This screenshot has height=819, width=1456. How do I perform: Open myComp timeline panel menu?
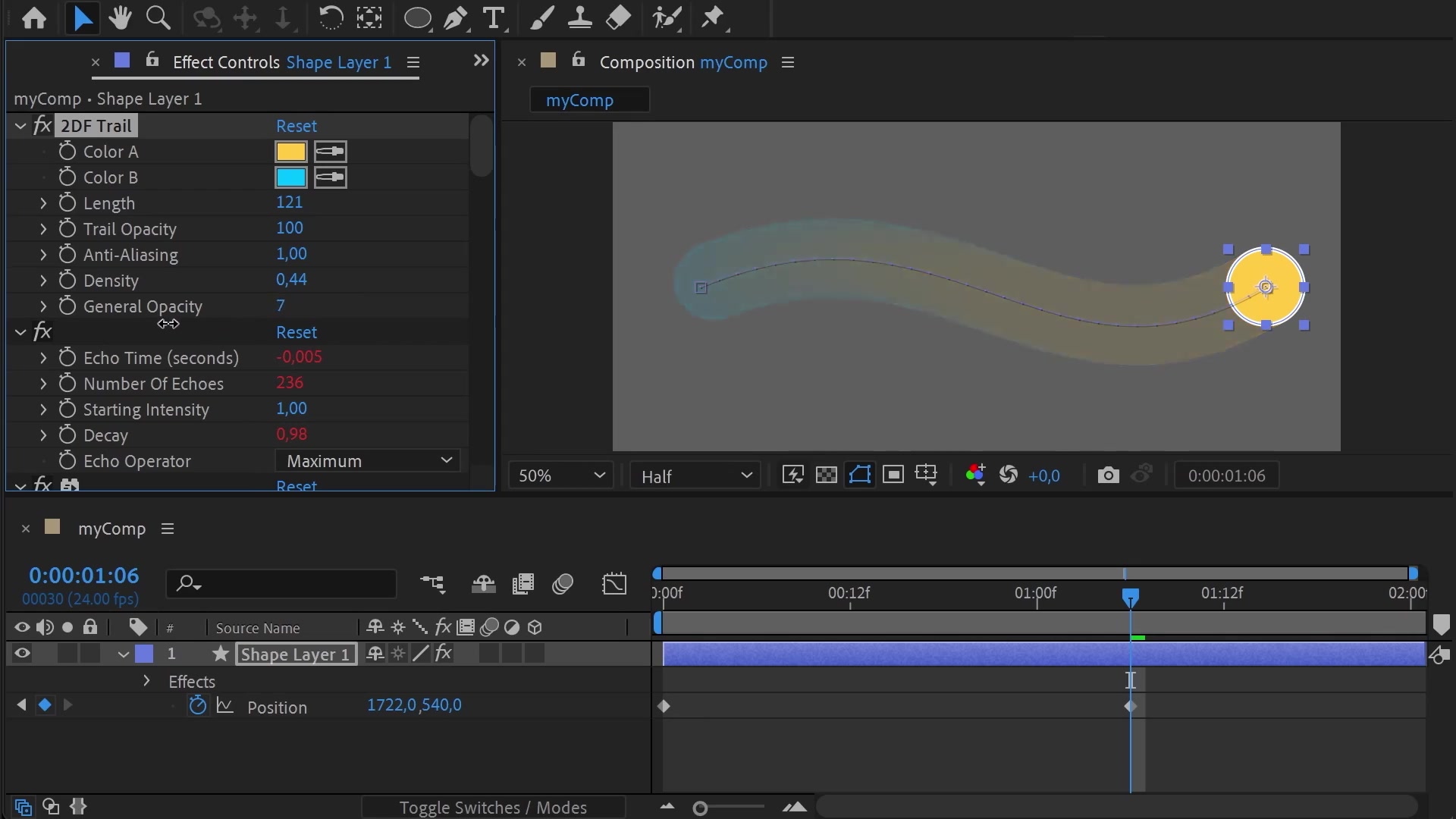pyautogui.click(x=168, y=529)
